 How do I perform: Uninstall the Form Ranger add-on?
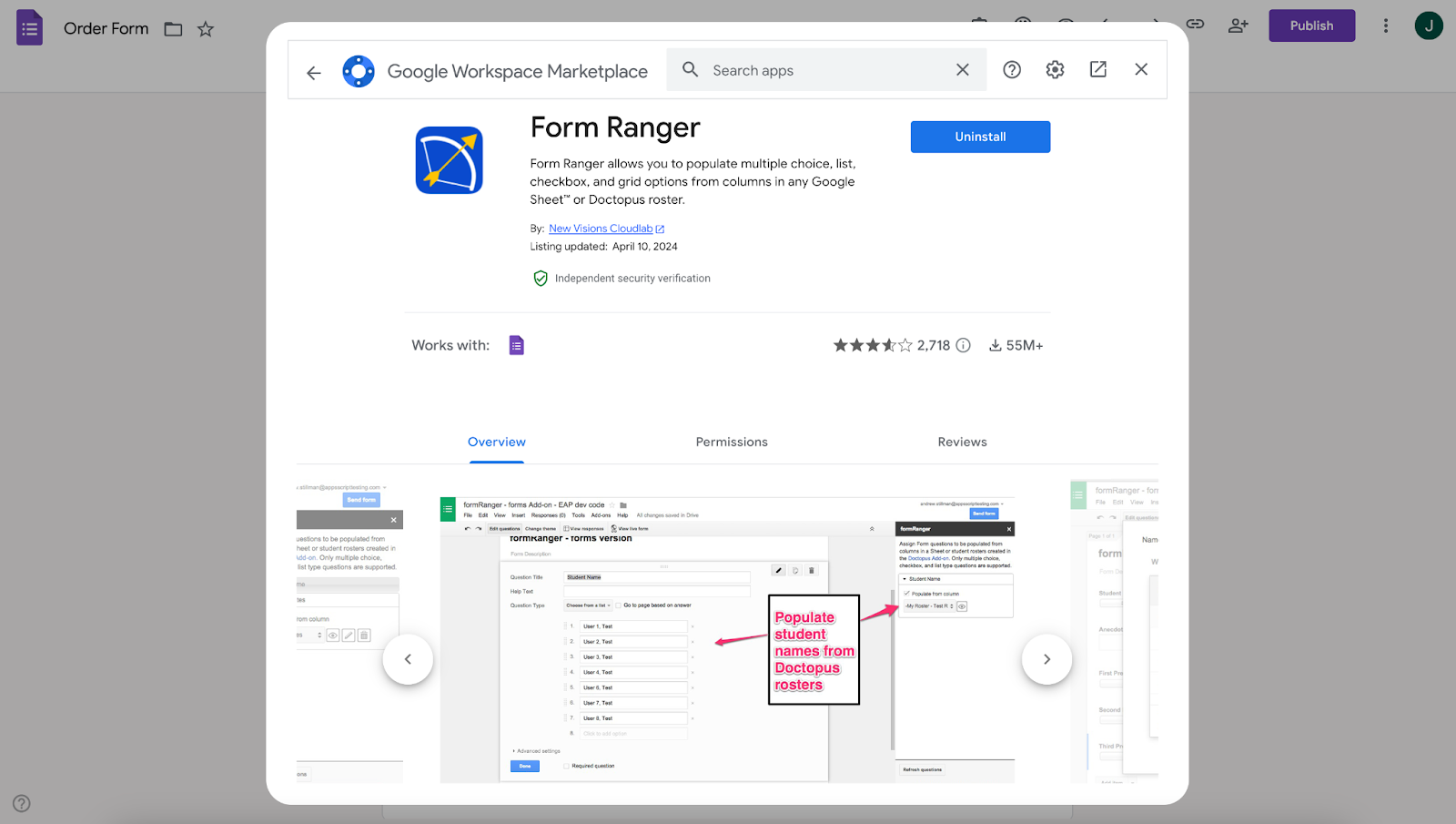click(980, 137)
